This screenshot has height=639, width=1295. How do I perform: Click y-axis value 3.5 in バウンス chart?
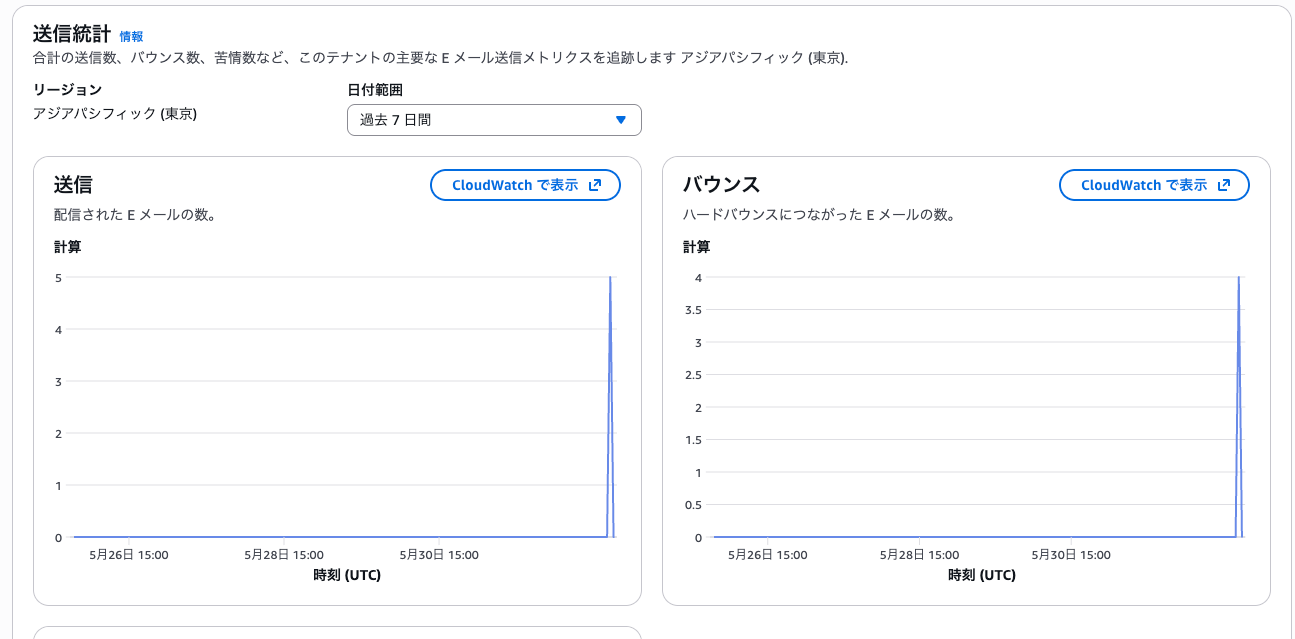tap(692, 310)
